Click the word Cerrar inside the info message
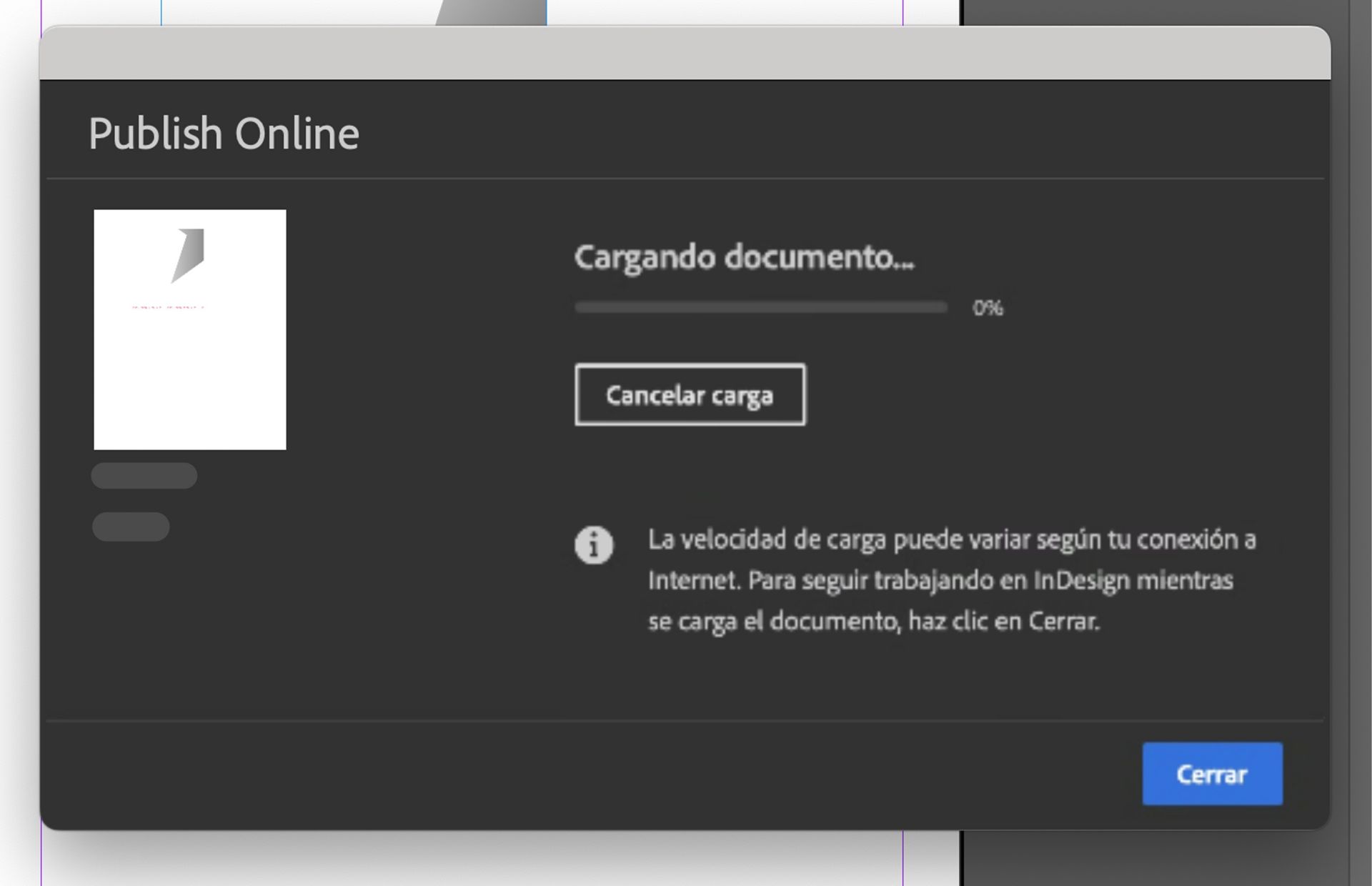The image size is (1372, 886). (1063, 621)
